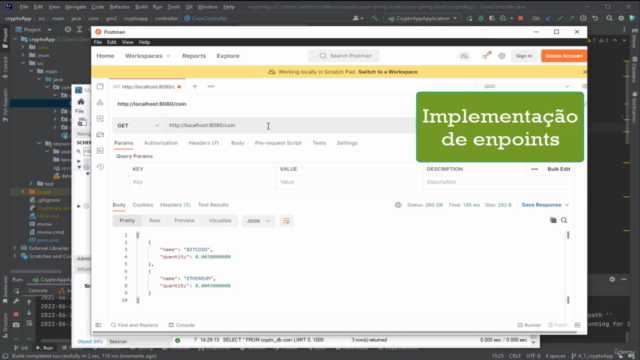Open Find and Replace in Postman footer
The image size is (640, 360).
[x=134, y=325]
